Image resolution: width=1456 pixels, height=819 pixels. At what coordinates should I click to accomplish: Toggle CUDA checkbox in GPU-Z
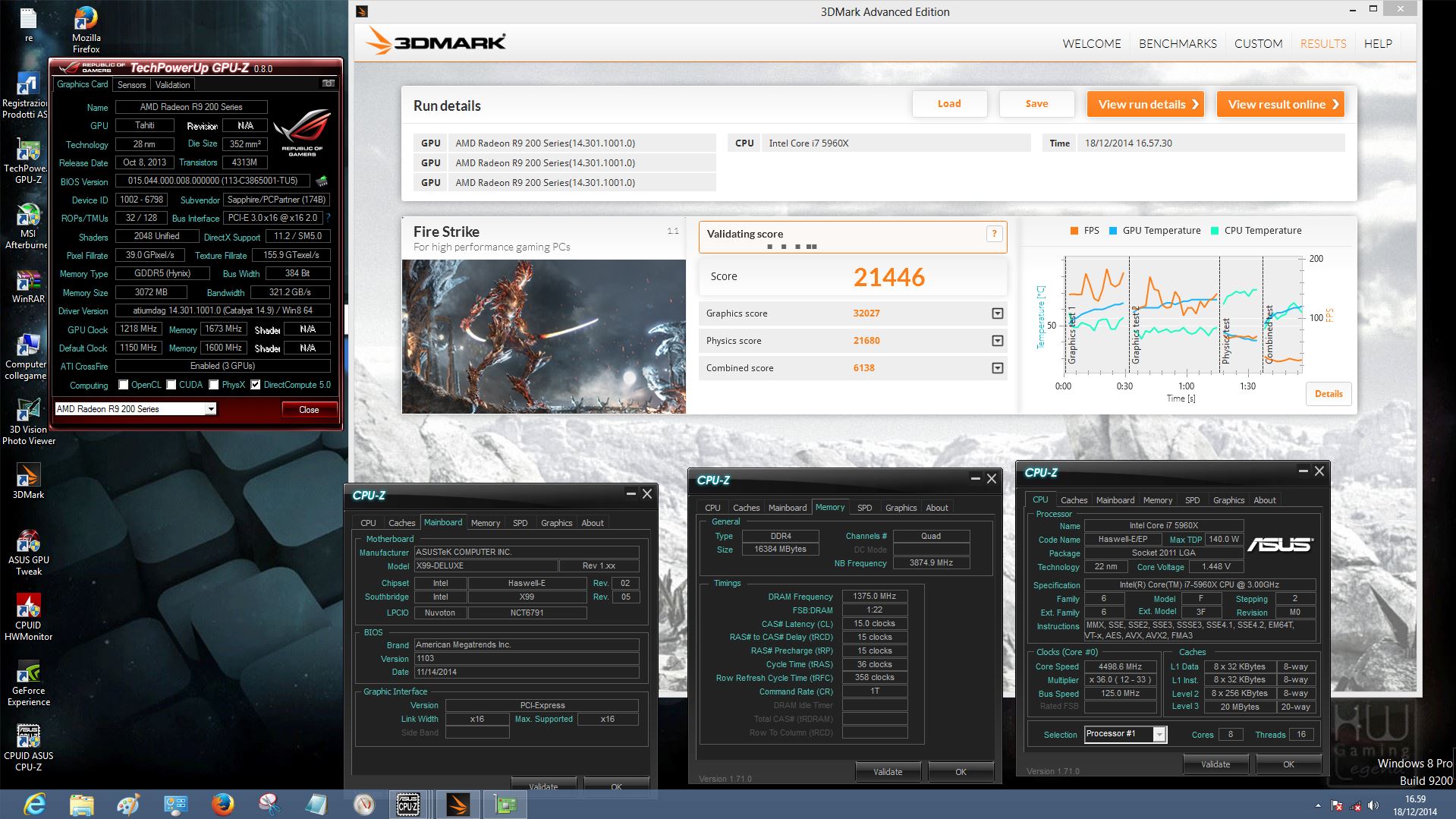pos(171,385)
